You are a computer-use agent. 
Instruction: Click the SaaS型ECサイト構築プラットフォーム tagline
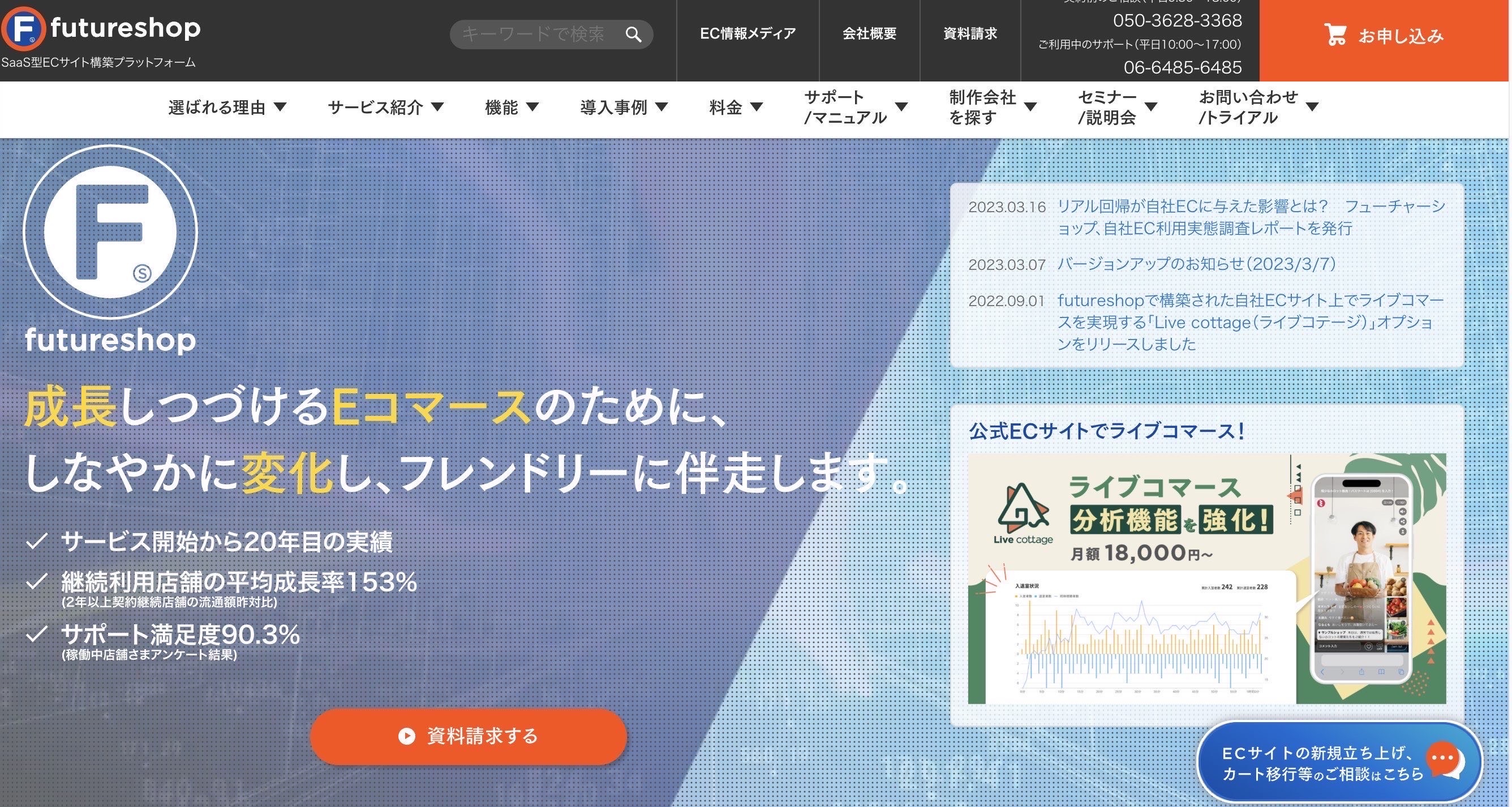98,62
